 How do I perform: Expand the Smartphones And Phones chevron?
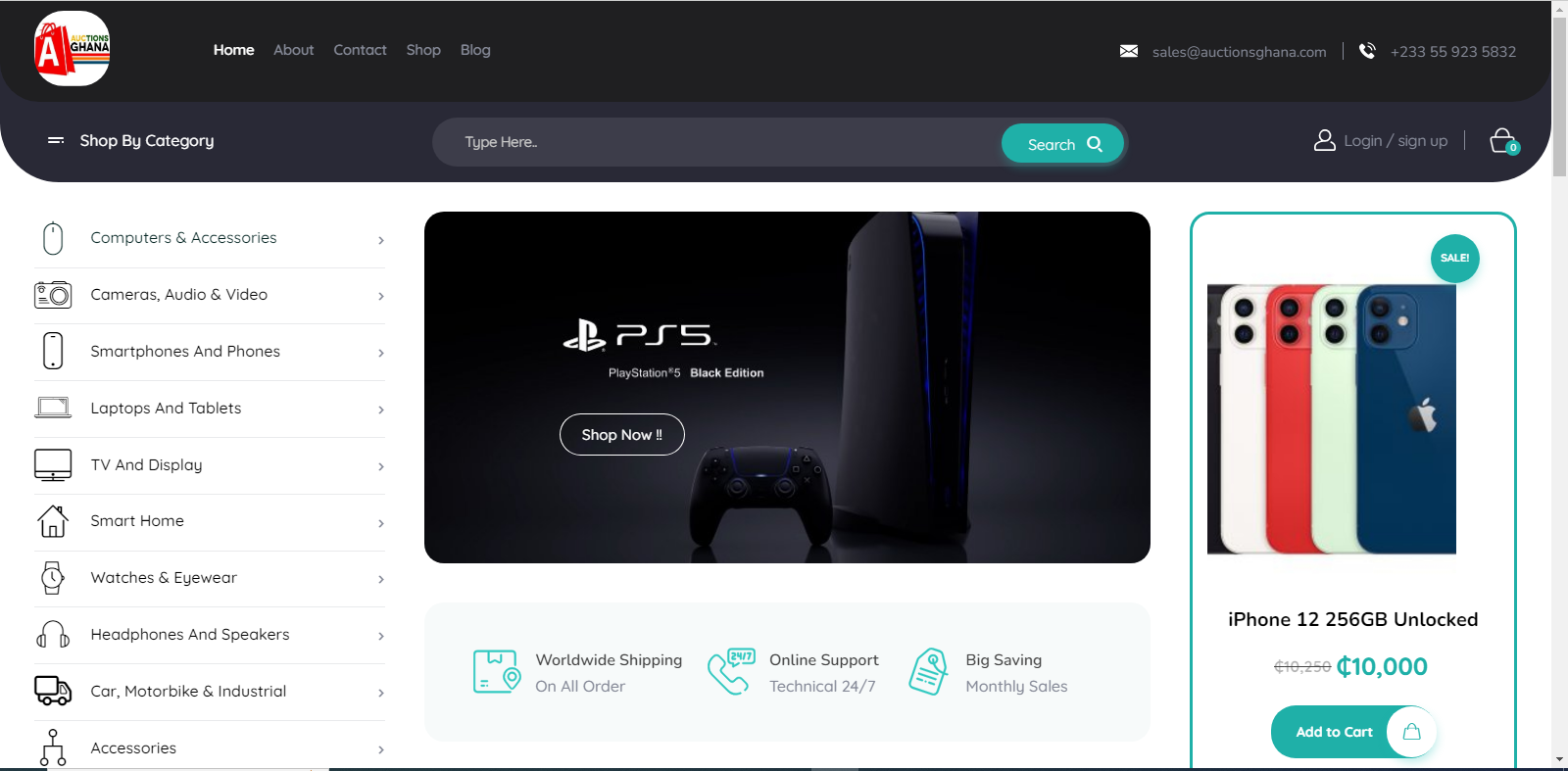click(381, 353)
